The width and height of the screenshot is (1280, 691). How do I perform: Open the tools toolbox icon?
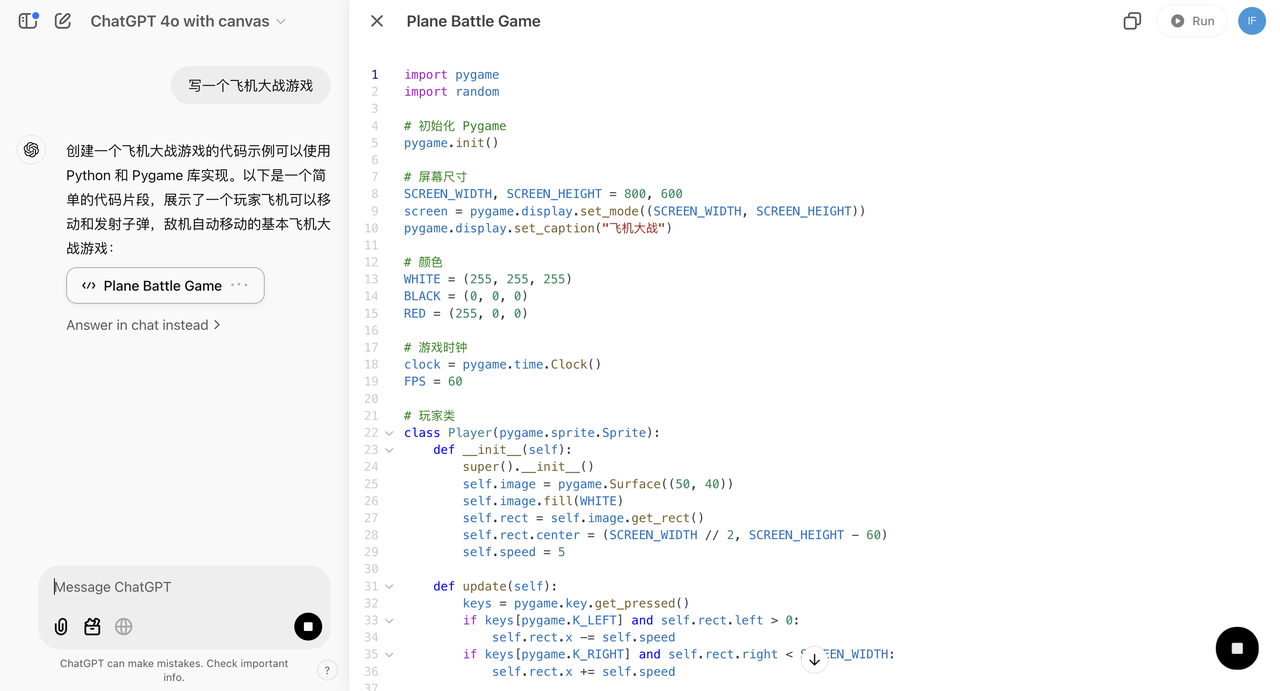click(92, 627)
